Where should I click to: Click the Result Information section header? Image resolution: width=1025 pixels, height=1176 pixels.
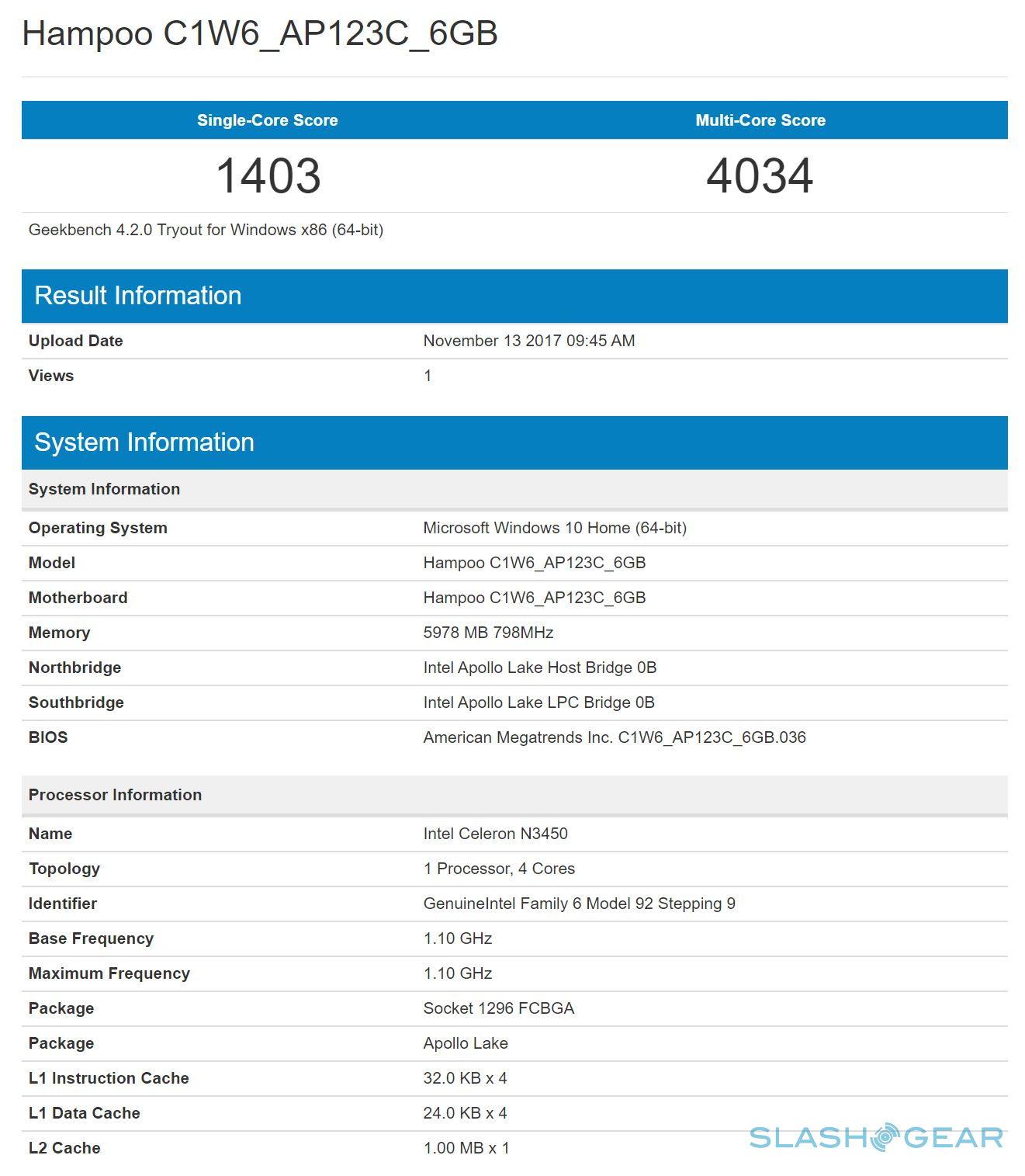138,296
